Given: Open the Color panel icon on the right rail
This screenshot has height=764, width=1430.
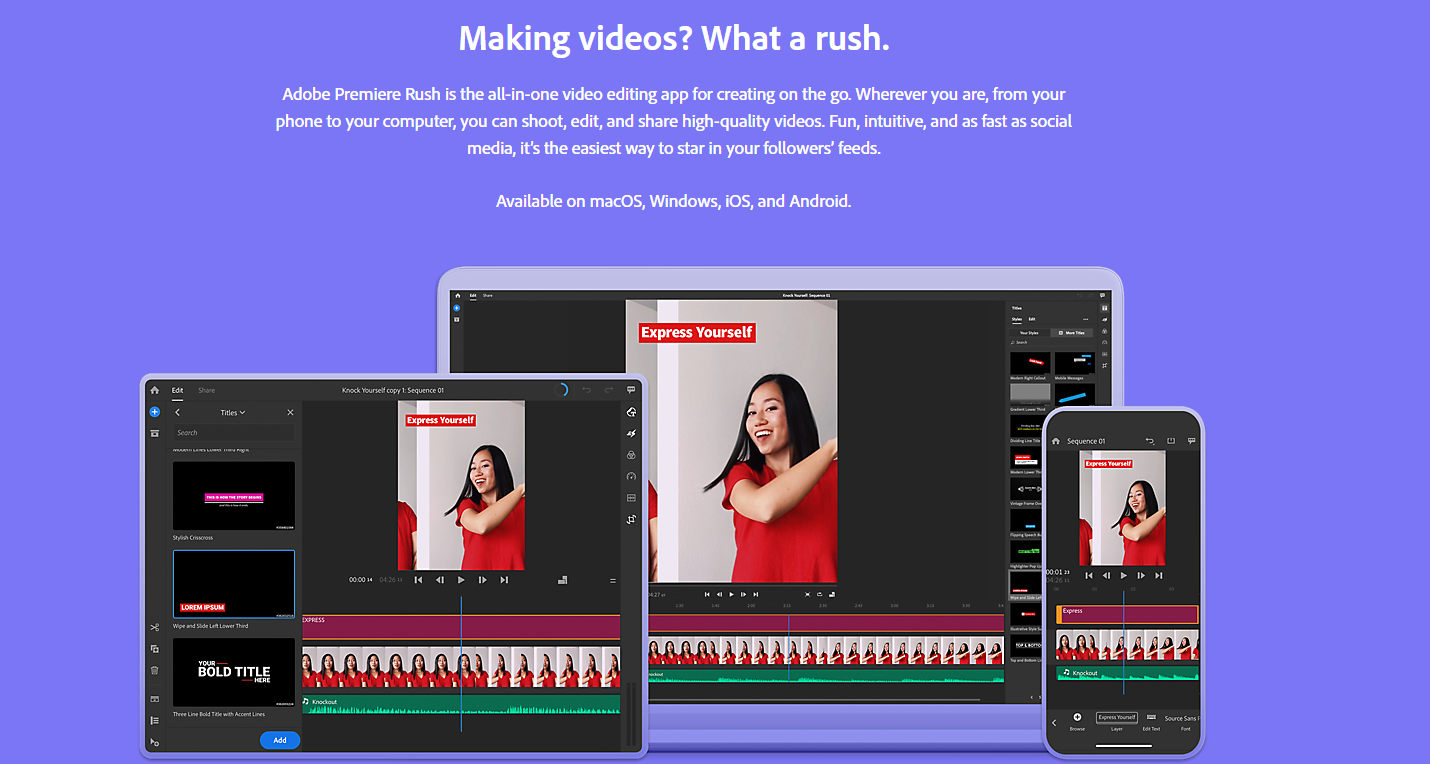Looking at the screenshot, I should [632, 454].
